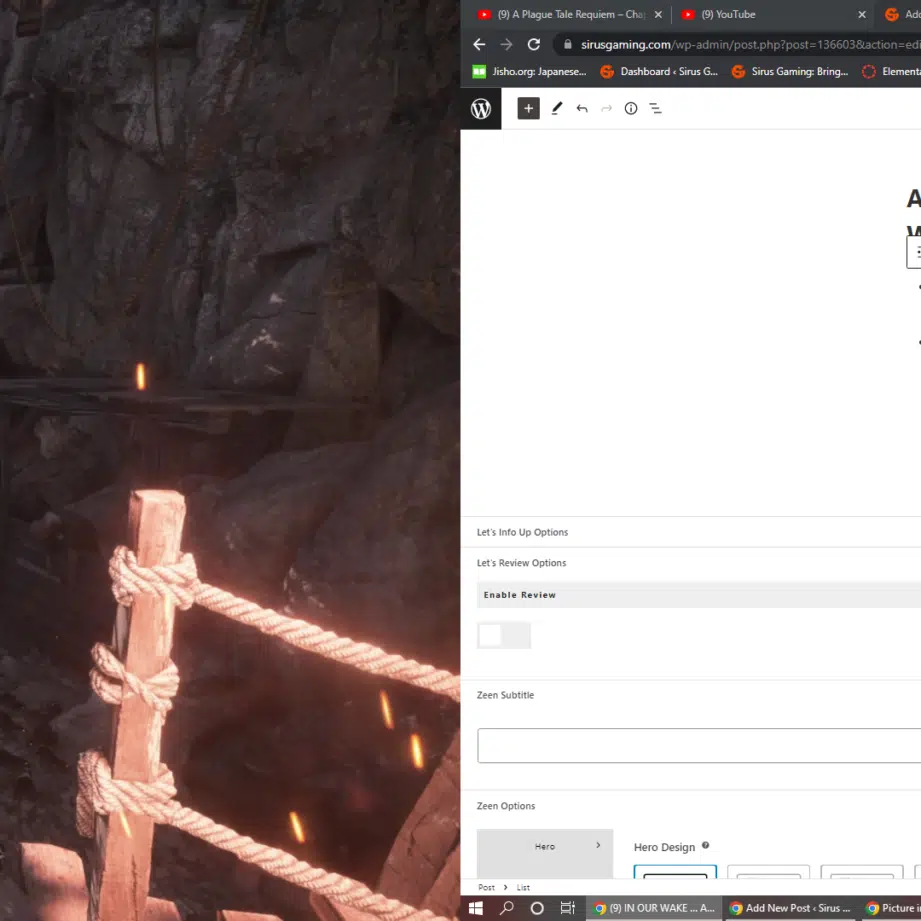Collapse the Let's Review Options panel
Image resolution: width=921 pixels, height=921 pixels.
tap(691, 563)
